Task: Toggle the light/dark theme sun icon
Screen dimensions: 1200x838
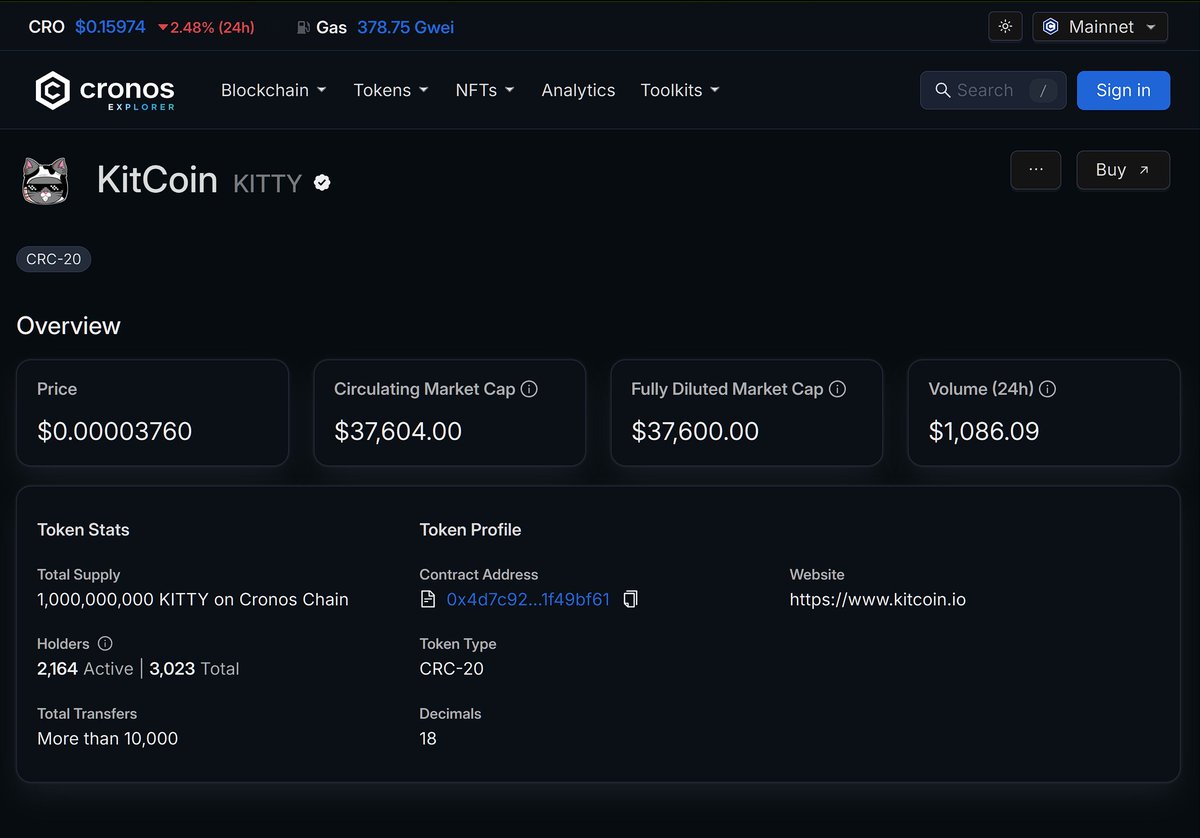Action: click(x=1005, y=27)
